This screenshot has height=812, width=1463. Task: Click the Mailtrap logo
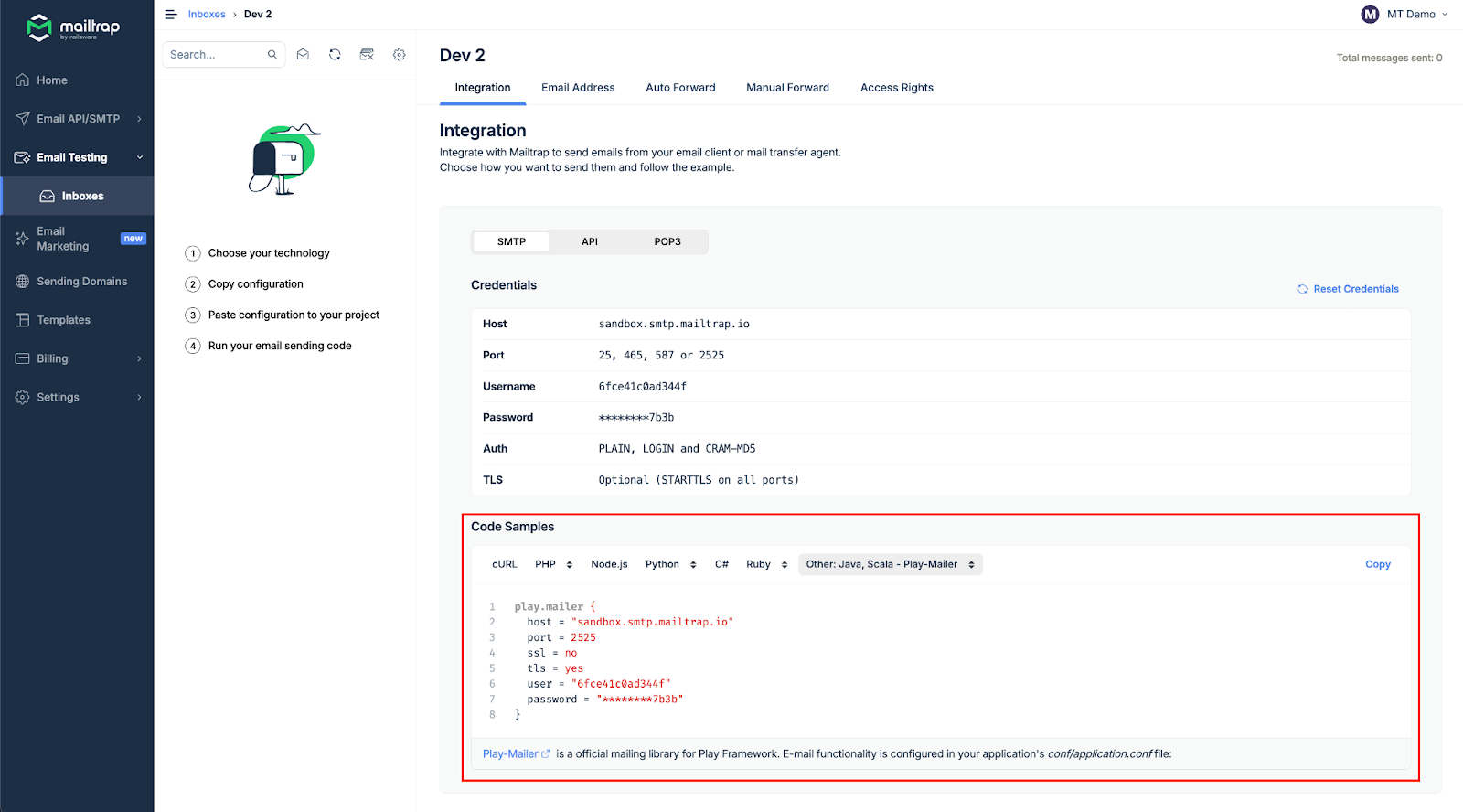74,27
